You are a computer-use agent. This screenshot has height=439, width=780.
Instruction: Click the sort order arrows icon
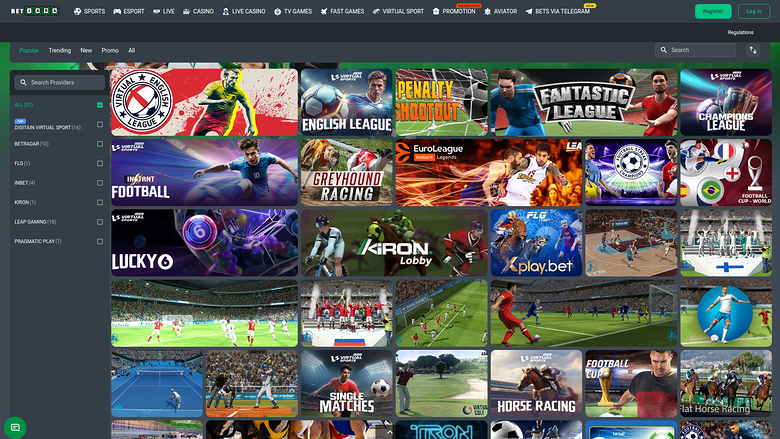(x=753, y=50)
